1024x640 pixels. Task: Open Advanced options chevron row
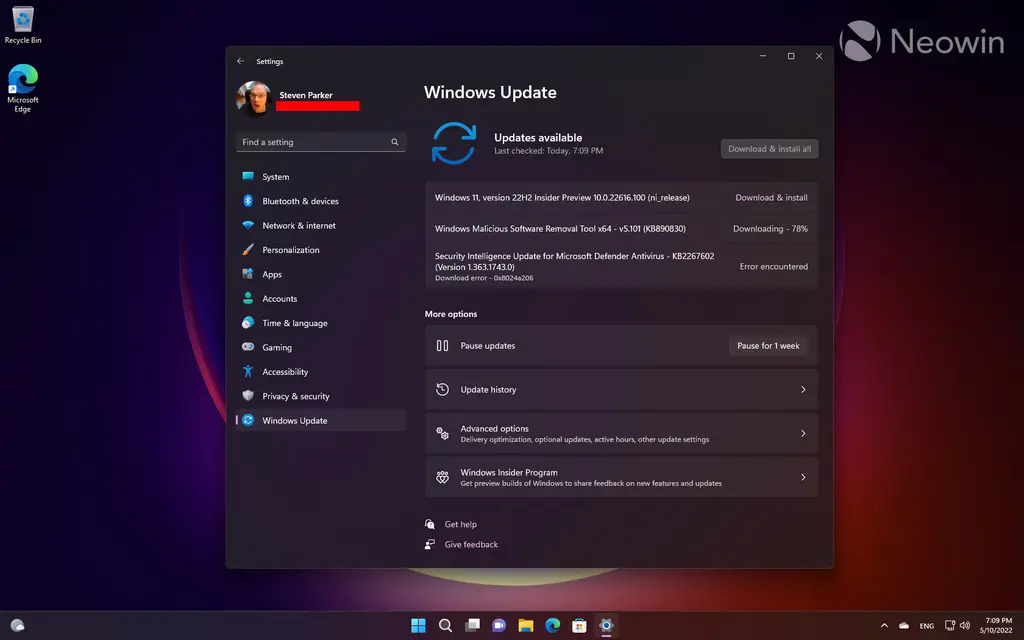coord(621,434)
